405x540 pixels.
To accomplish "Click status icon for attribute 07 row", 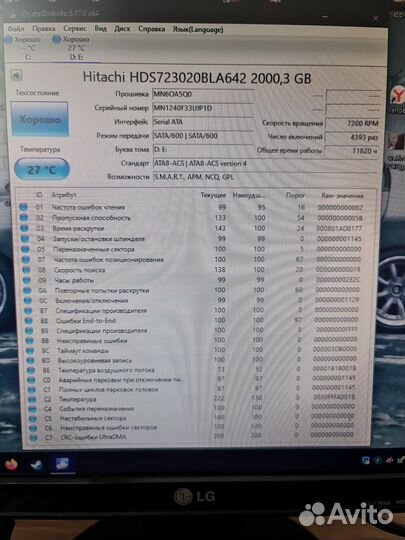I will pos(26,259).
